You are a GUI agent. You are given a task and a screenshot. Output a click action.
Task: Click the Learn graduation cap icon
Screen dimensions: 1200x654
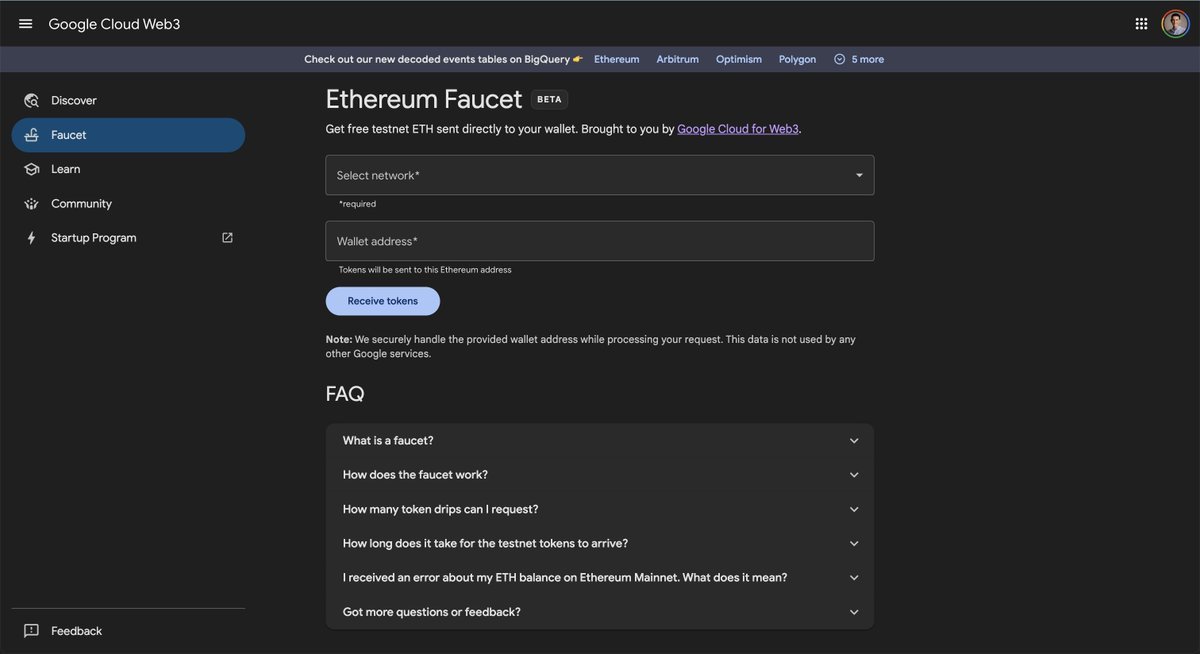tap(32, 169)
